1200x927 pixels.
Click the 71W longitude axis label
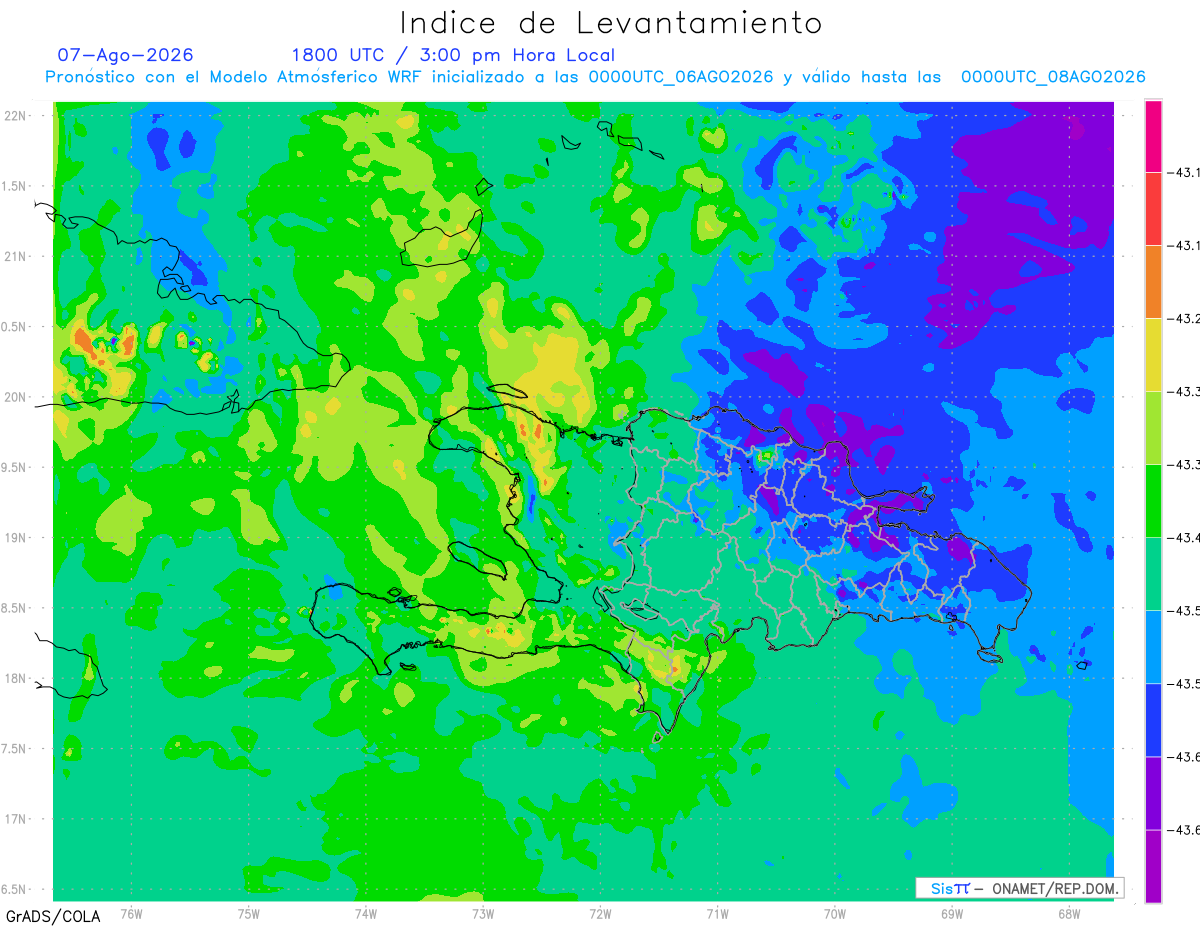(717, 913)
